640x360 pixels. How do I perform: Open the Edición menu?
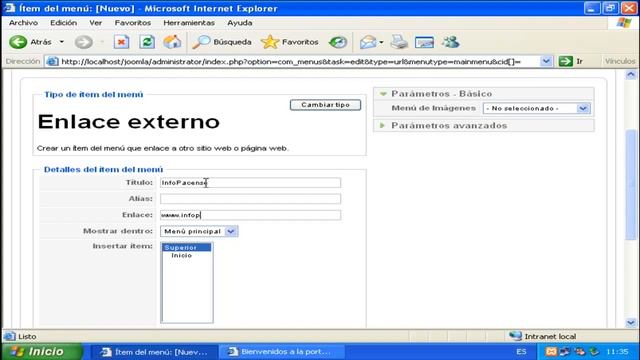coord(63,23)
